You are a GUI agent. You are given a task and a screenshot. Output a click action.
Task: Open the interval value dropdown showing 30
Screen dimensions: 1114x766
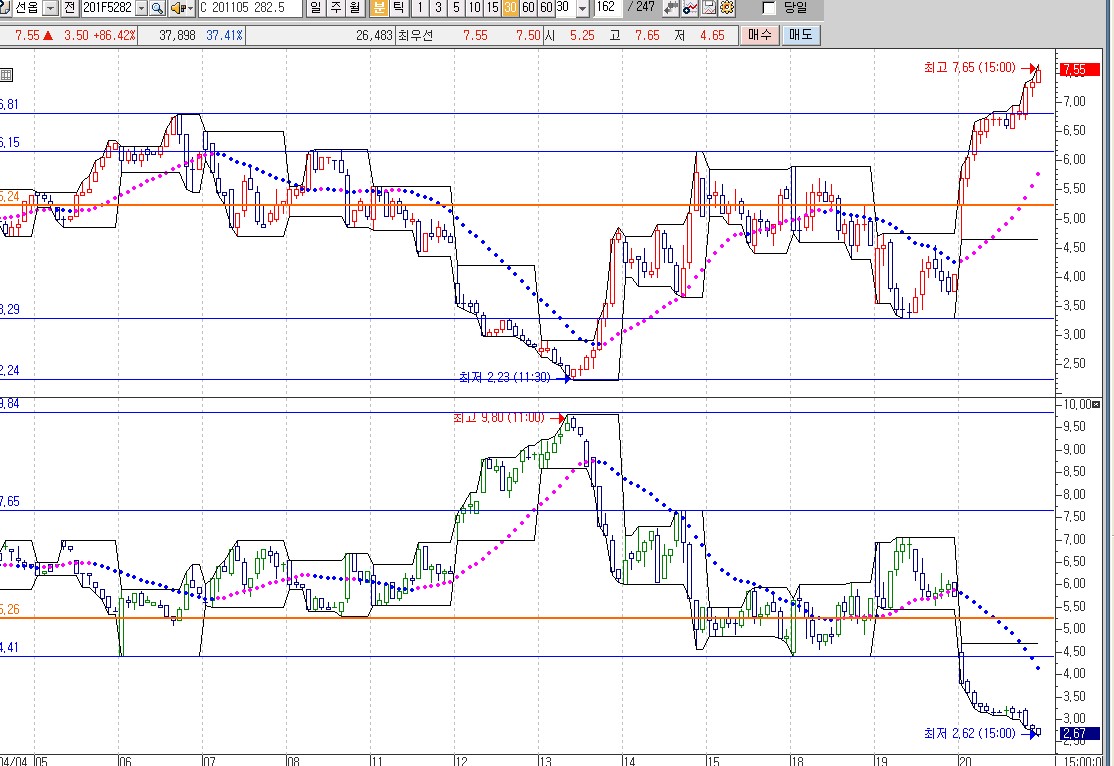(x=582, y=8)
